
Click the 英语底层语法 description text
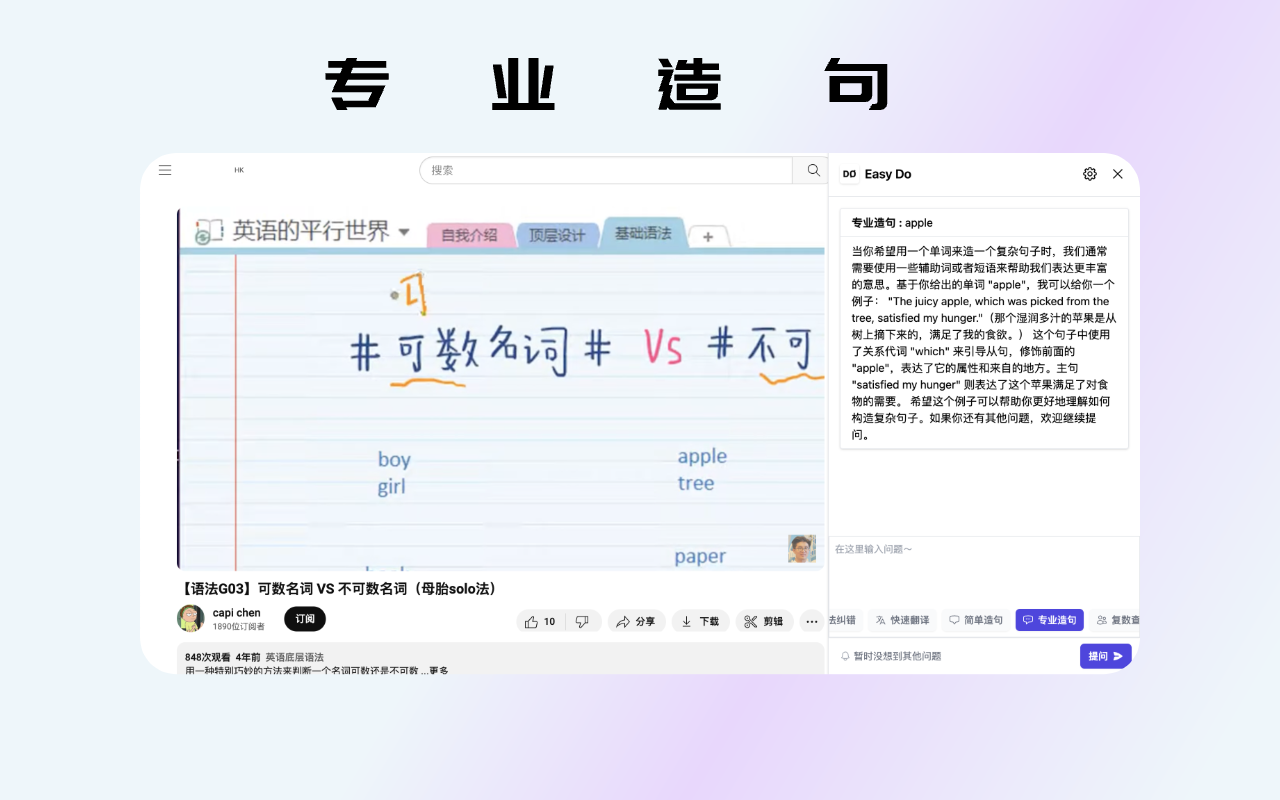[294, 657]
